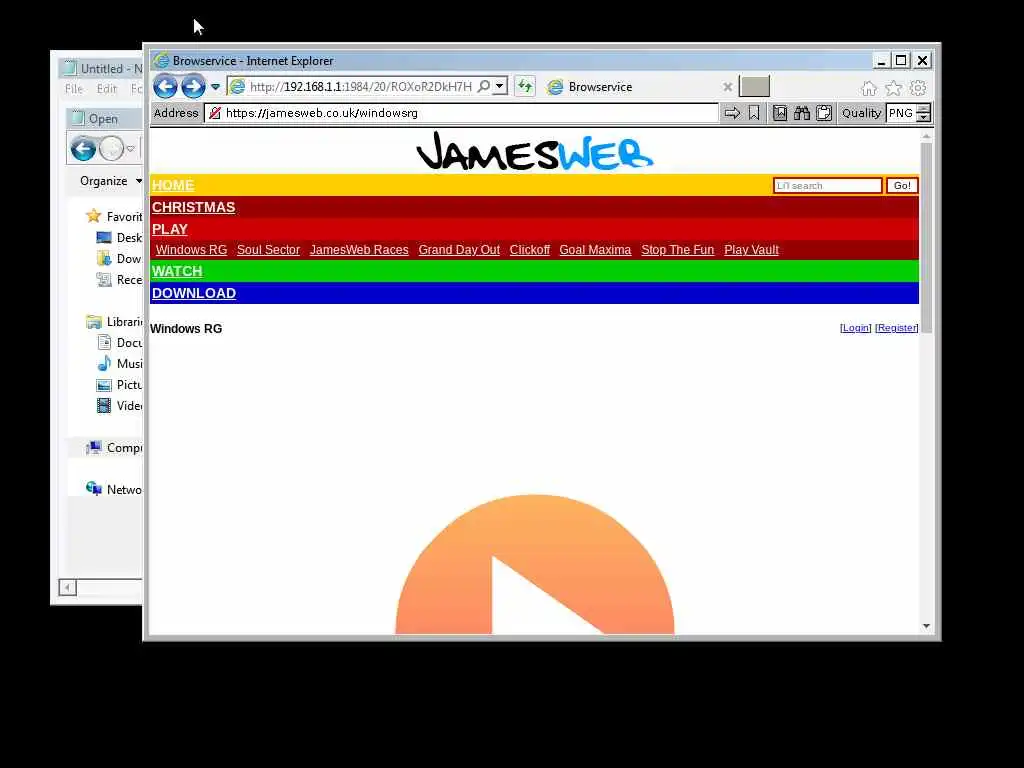Click the IE Home icon
Image resolution: width=1024 pixels, height=768 pixels.
tap(869, 88)
